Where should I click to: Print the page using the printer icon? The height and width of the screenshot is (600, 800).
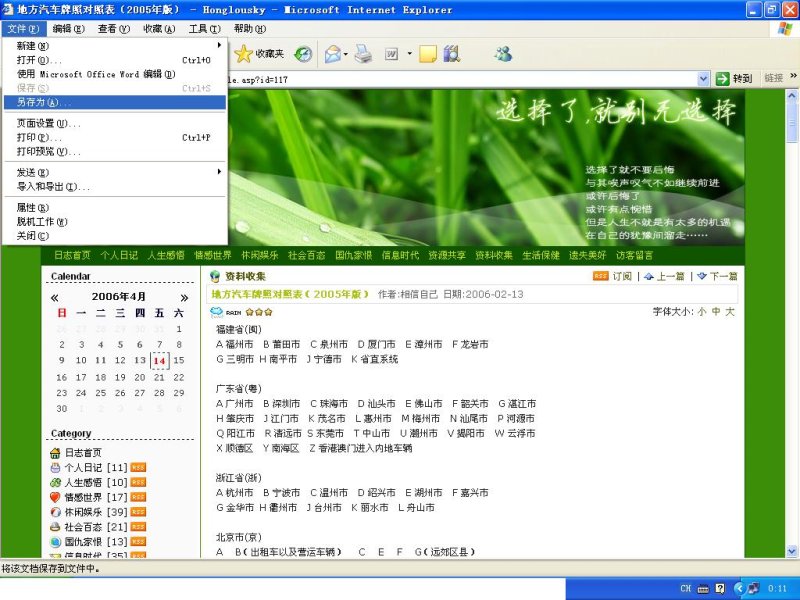pyautogui.click(x=363, y=56)
